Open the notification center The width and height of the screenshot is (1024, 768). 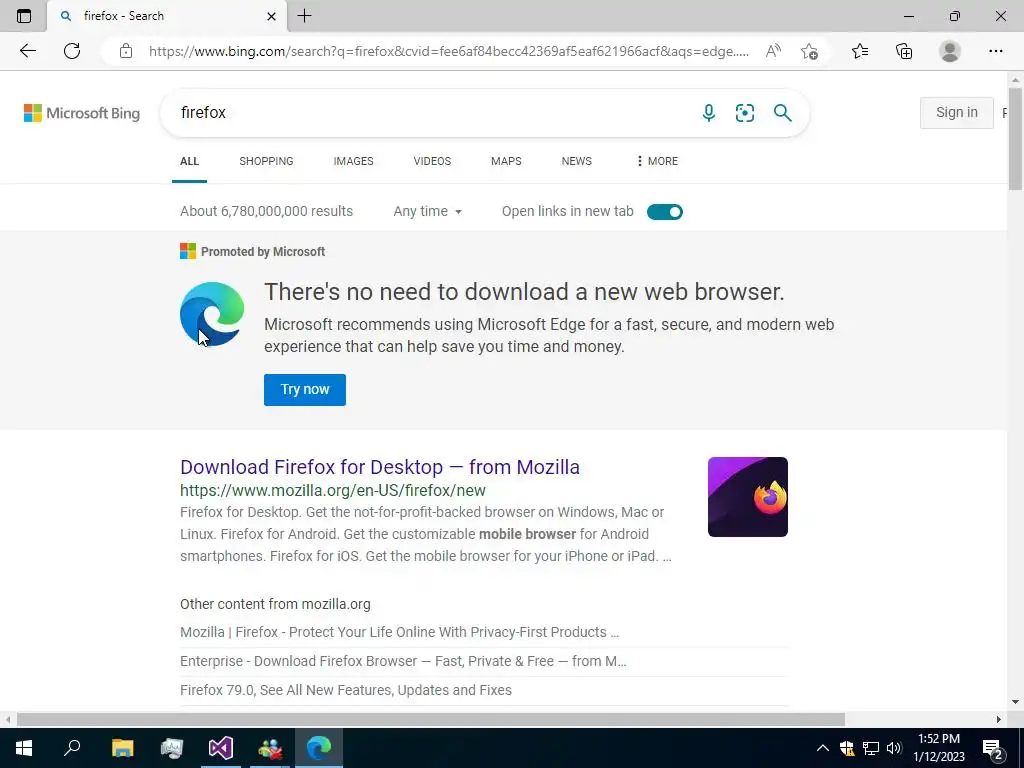click(x=993, y=748)
